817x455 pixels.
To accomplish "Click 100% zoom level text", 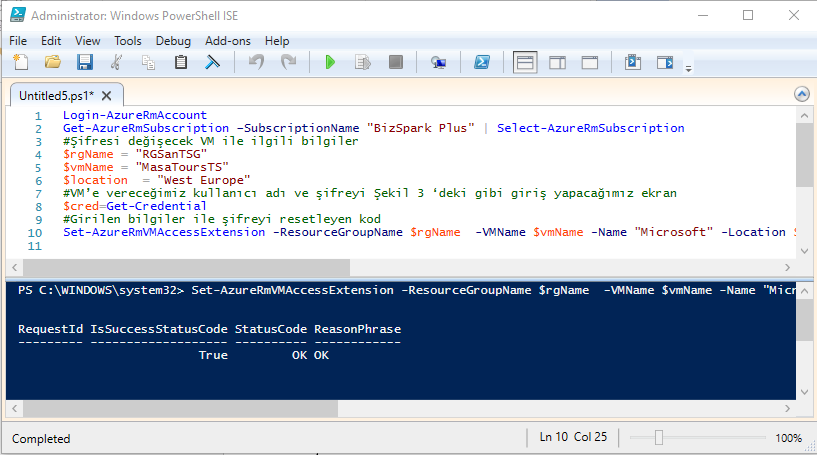I will click(x=788, y=438).
